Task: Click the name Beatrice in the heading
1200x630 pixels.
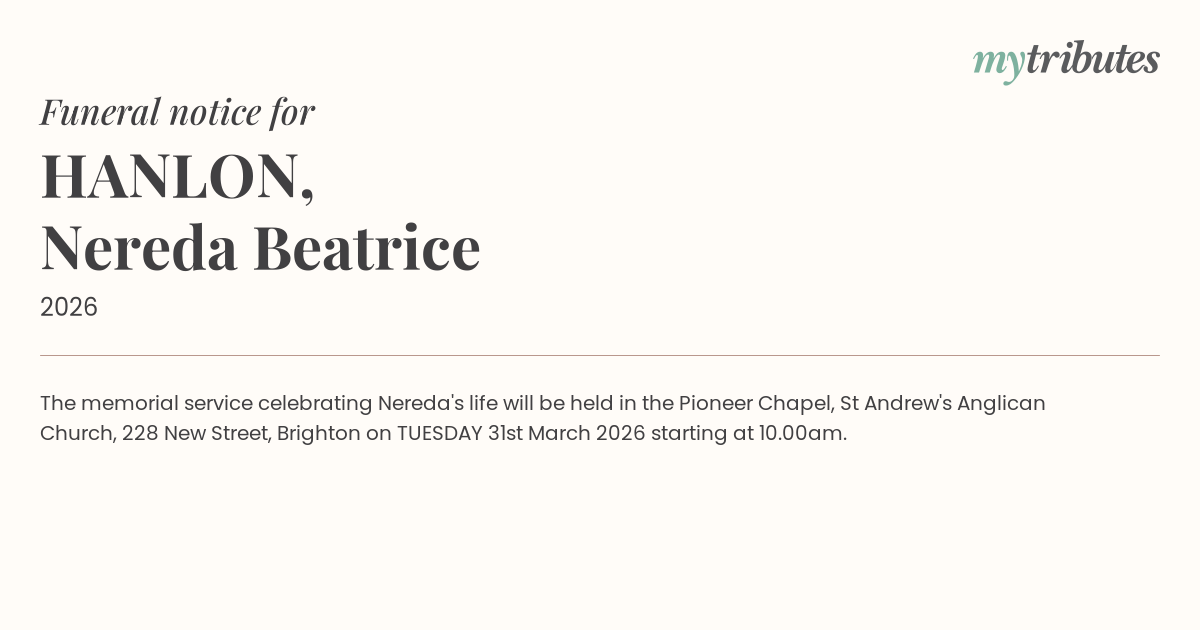Action: point(367,248)
